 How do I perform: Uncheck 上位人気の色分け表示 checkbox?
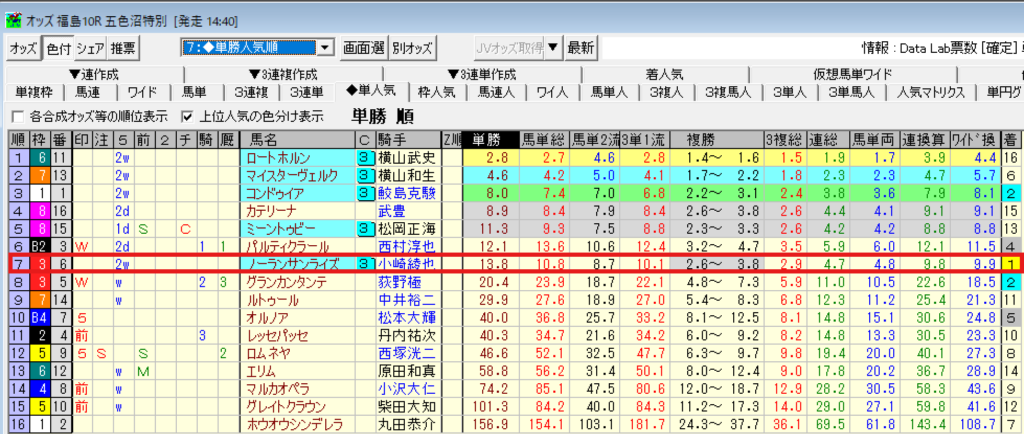[x=186, y=116]
